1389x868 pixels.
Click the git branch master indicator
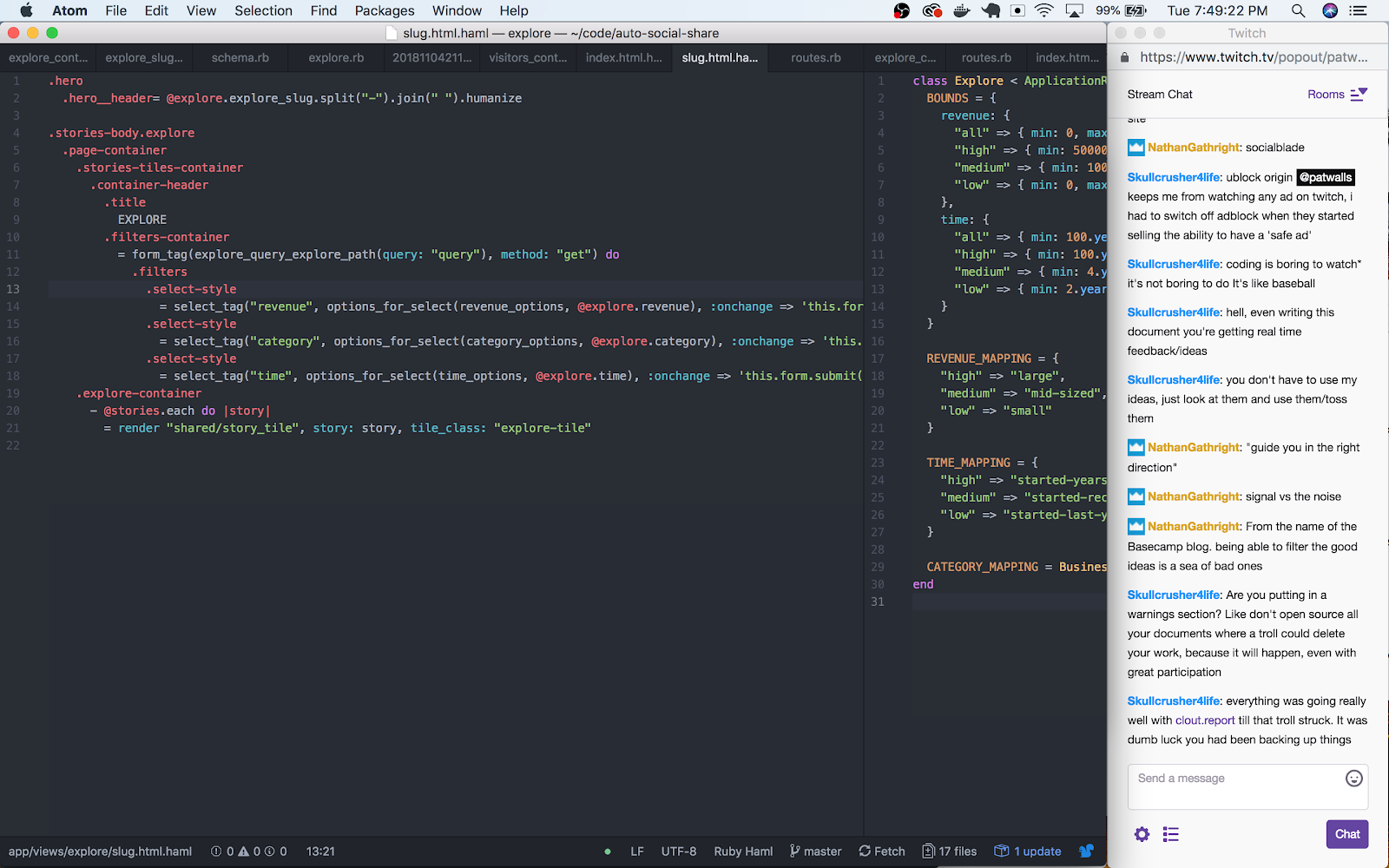pyautogui.click(x=815, y=852)
